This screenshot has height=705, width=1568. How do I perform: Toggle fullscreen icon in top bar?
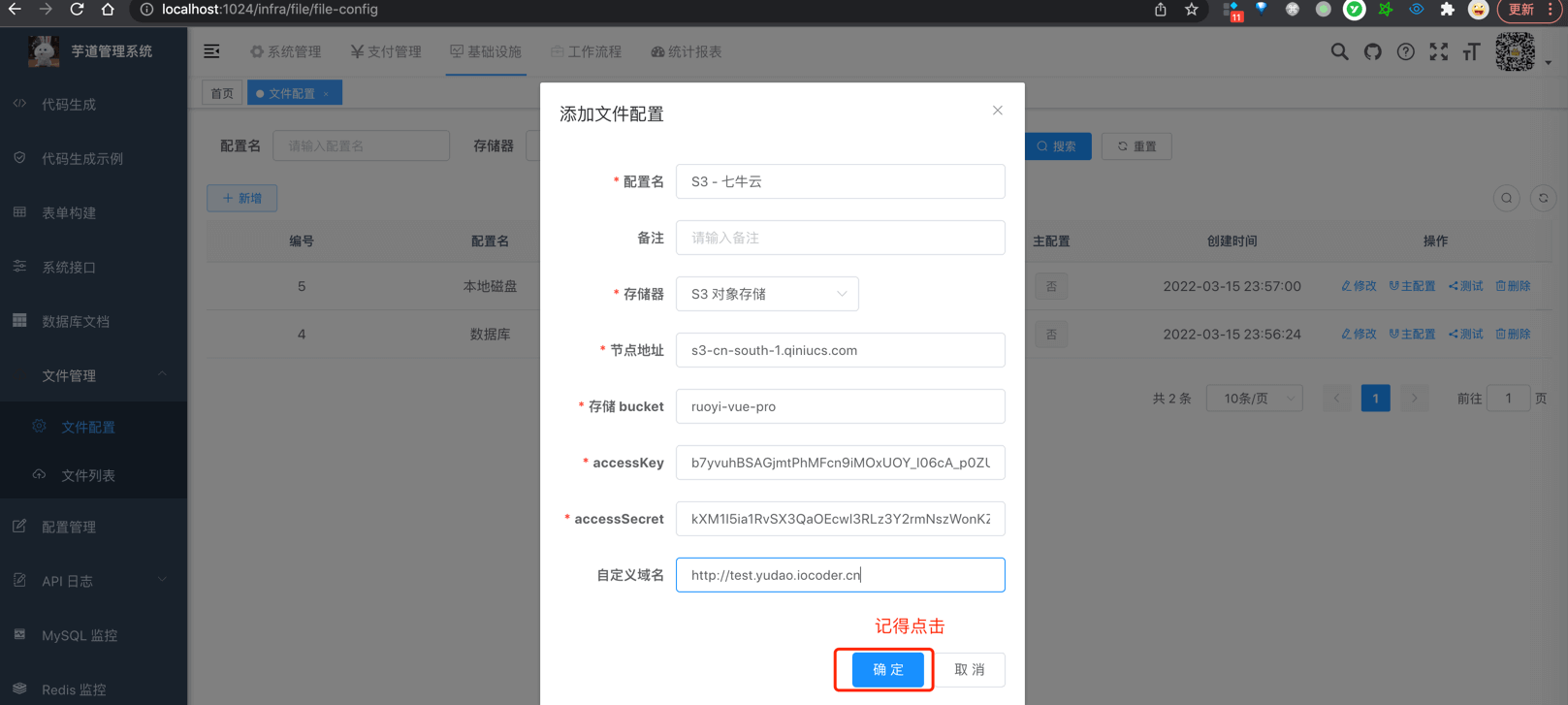coord(1438,52)
